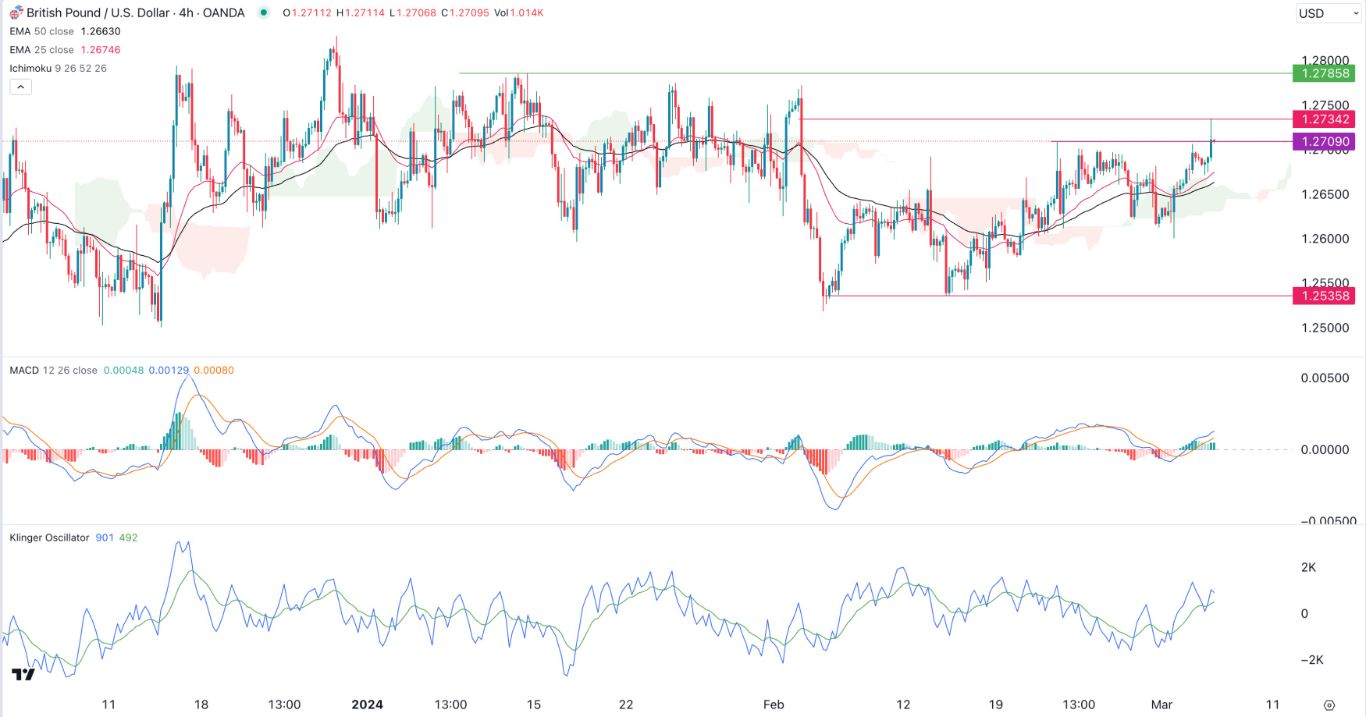Click the 2024 label on the time axis
Viewport: 1366px width, 717px height.
367,704
